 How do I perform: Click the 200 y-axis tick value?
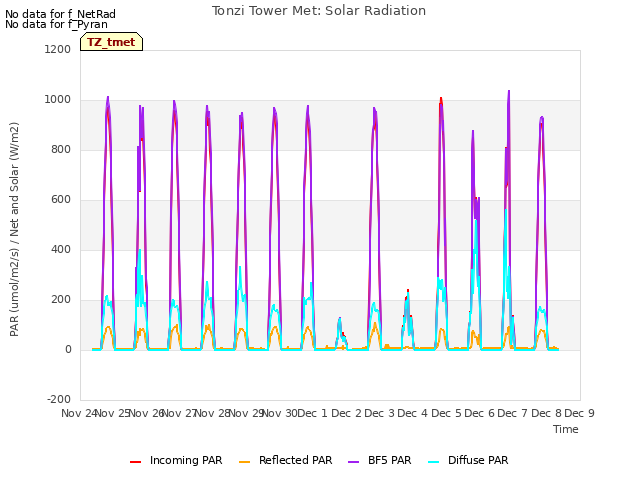click(x=61, y=300)
